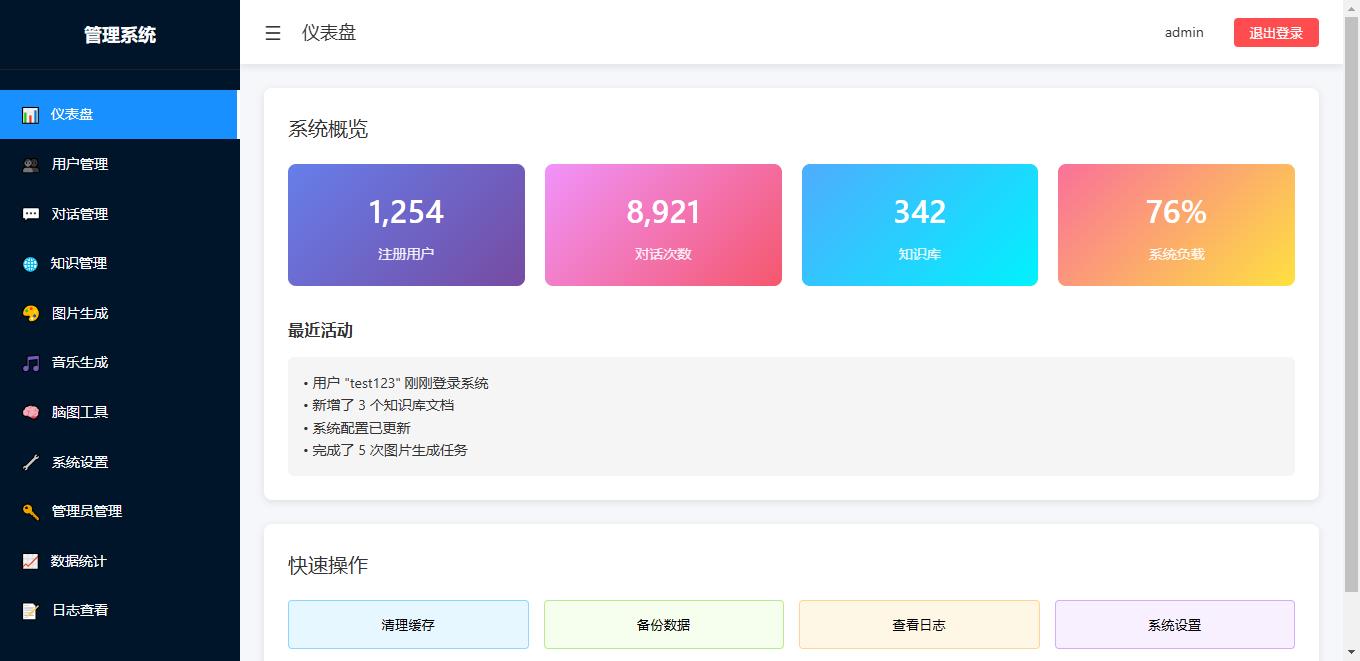The width and height of the screenshot is (1360, 661).
Task: Click the bar chart icon beside 仪表盘
Action: click(31, 115)
